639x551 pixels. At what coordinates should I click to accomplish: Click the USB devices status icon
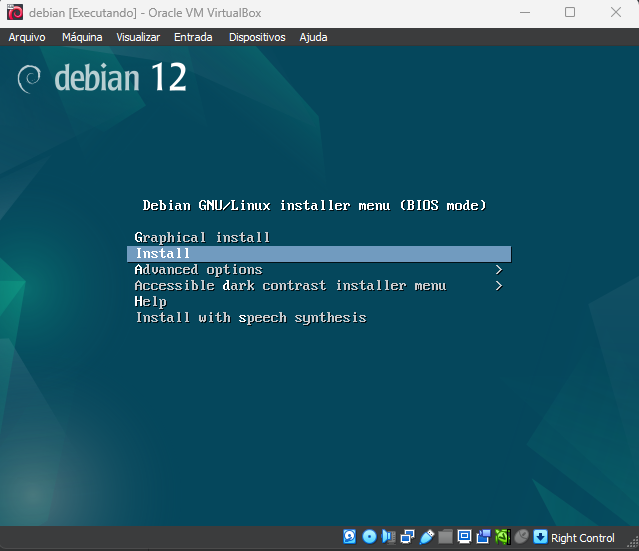(426, 537)
